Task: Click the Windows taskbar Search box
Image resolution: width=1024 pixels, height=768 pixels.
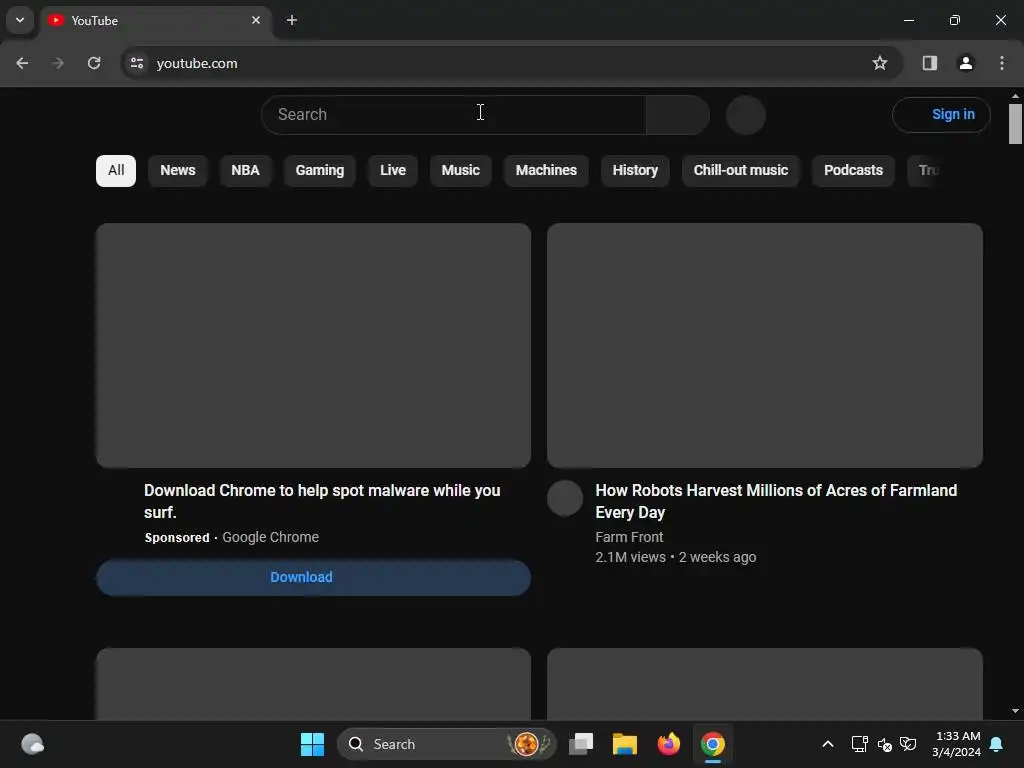Action: 447,744
